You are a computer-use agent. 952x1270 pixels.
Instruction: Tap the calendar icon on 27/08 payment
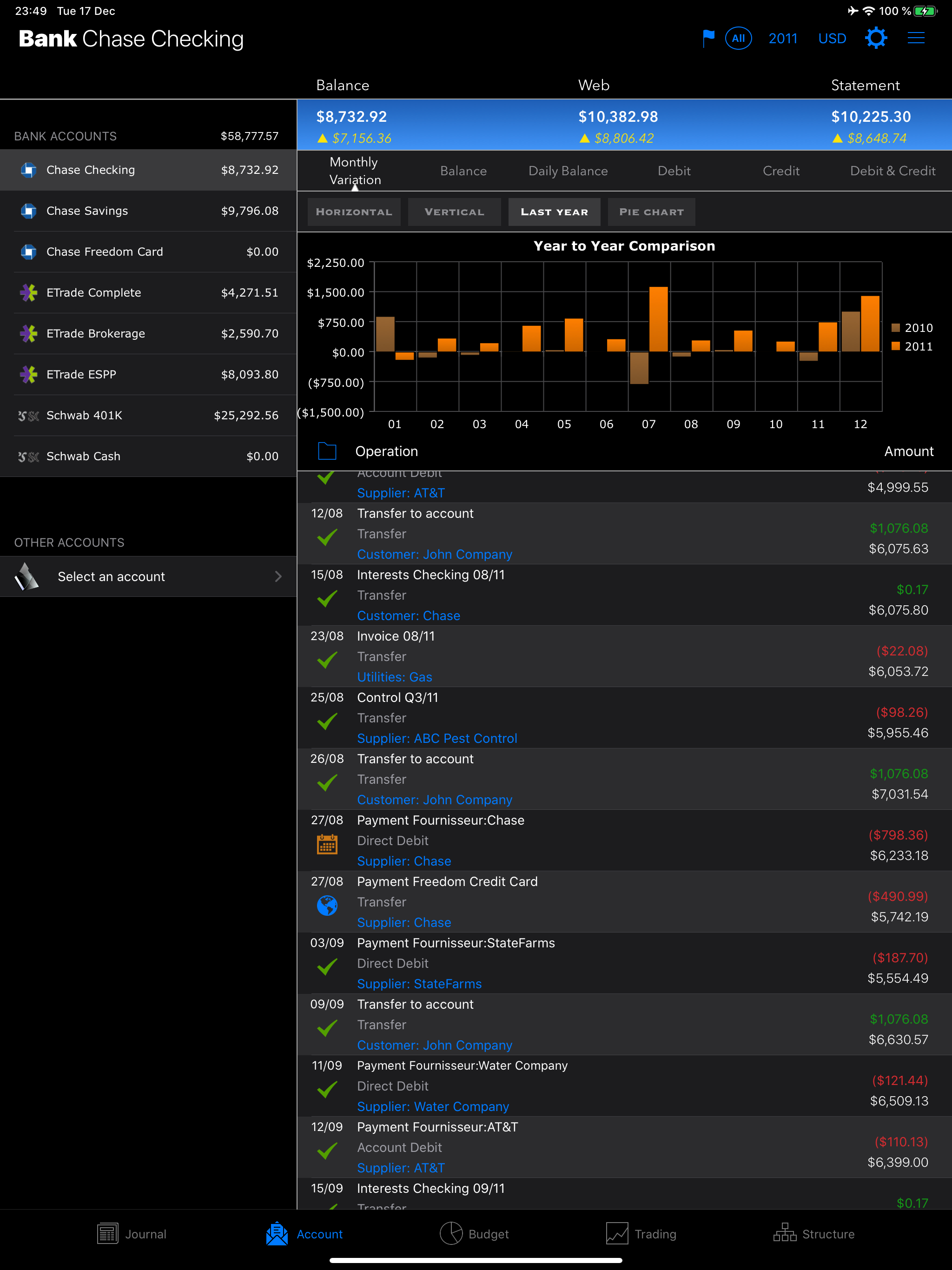[327, 844]
